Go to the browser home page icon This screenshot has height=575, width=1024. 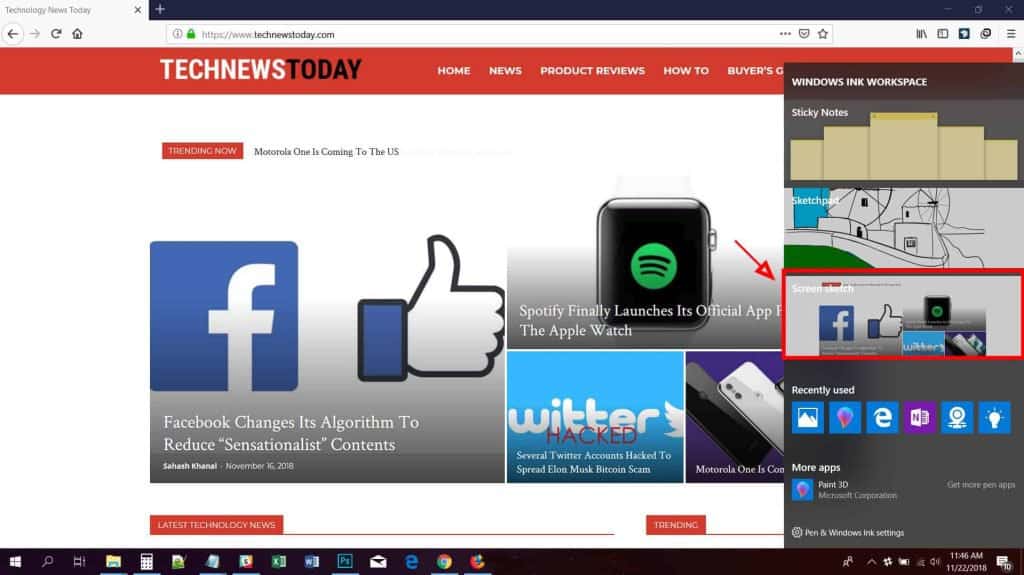pos(77,34)
